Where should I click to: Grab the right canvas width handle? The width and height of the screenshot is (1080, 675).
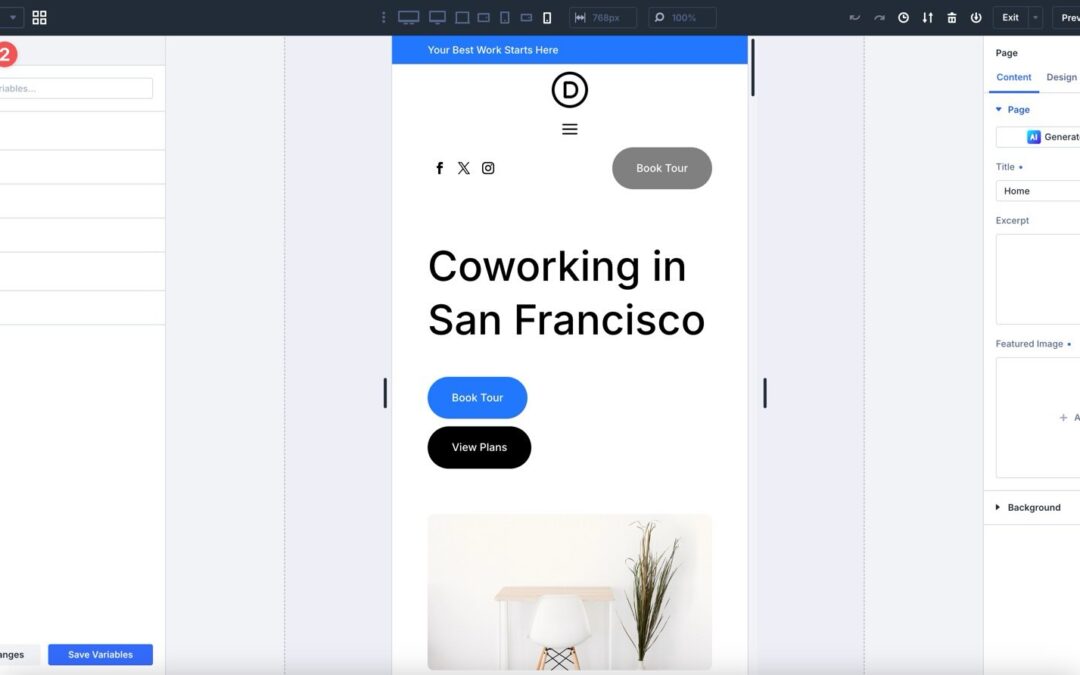765,393
